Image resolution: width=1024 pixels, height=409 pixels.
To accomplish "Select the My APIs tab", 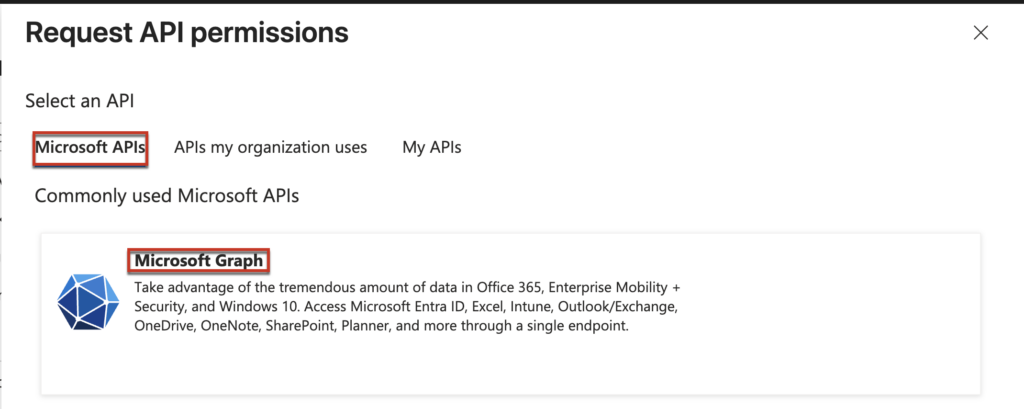I will pos(431,148).
